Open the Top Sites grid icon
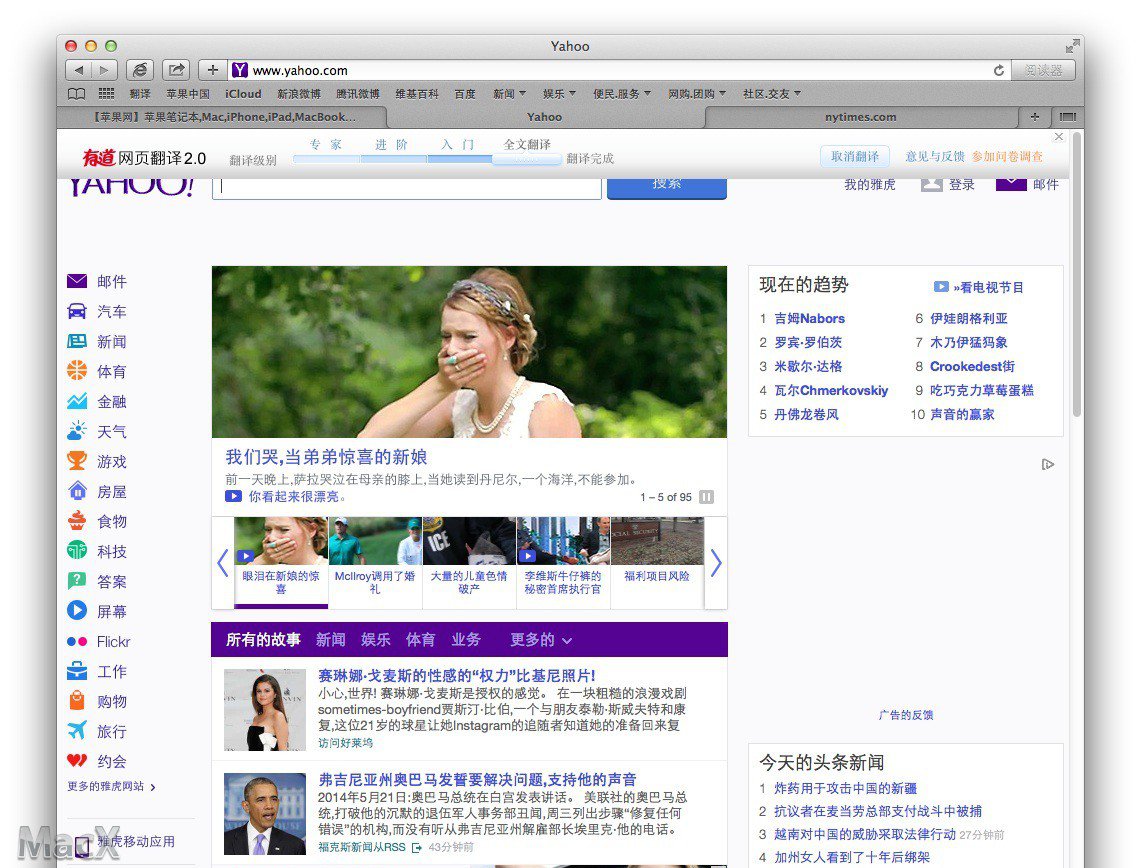 click(105, 94)
